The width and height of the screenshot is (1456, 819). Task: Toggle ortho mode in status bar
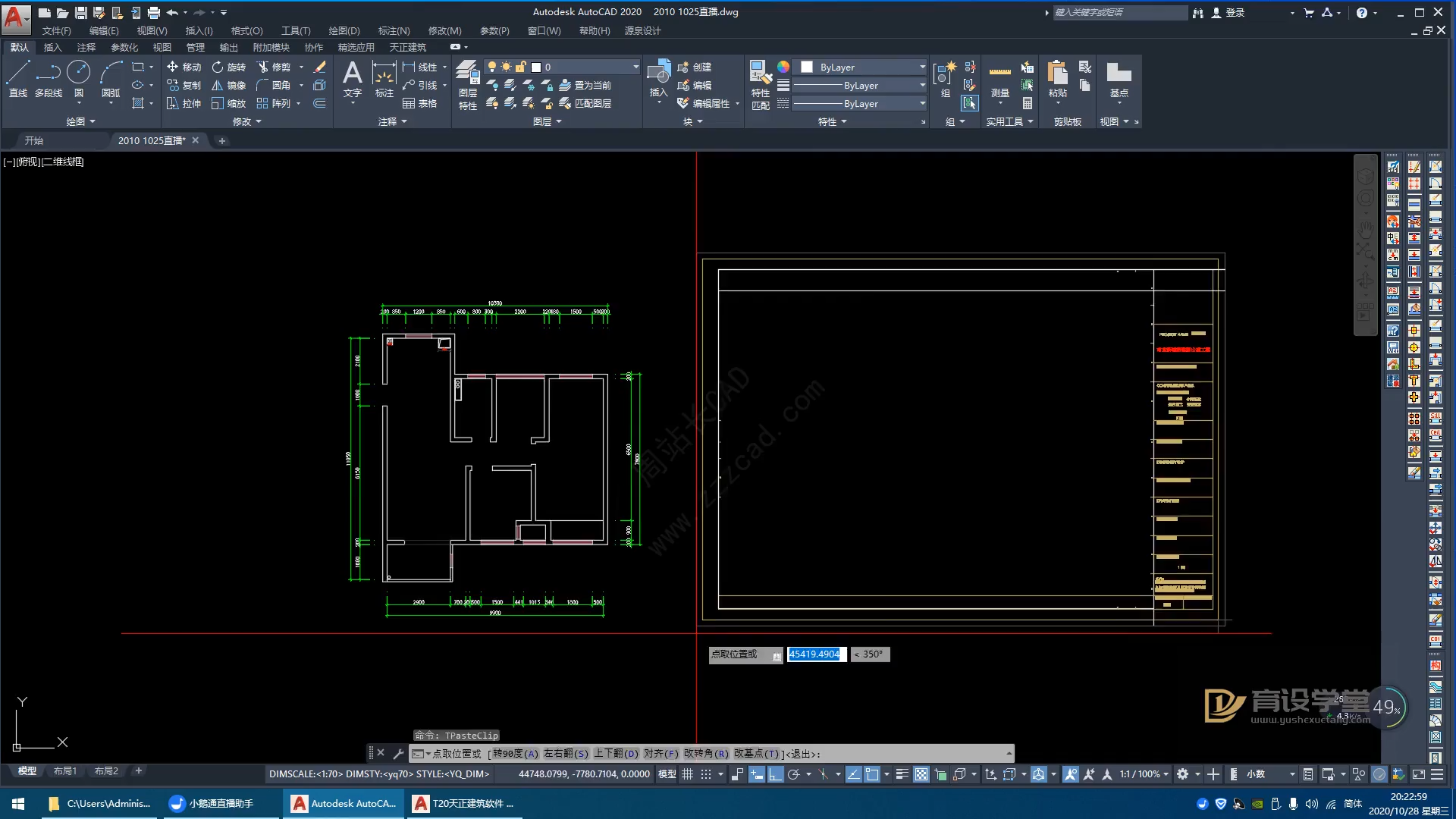(x=775, y=774)
